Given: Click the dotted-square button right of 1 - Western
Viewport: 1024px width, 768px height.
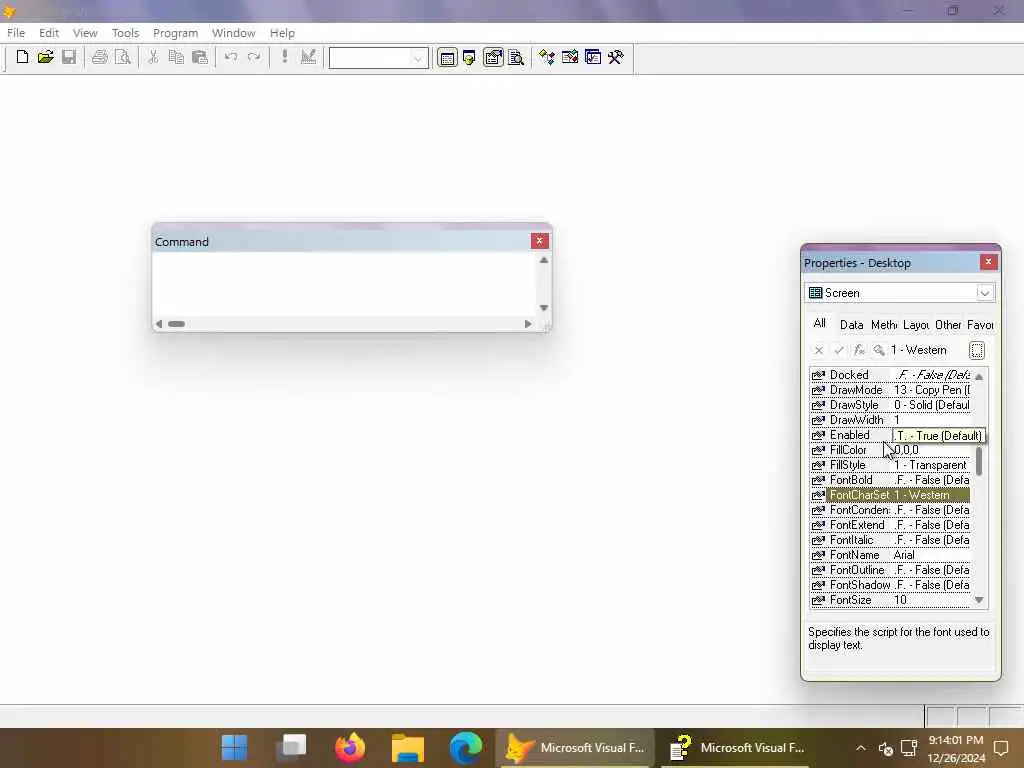Looking at the screenshot, I should pyautogui.click(x=977, y=351).
